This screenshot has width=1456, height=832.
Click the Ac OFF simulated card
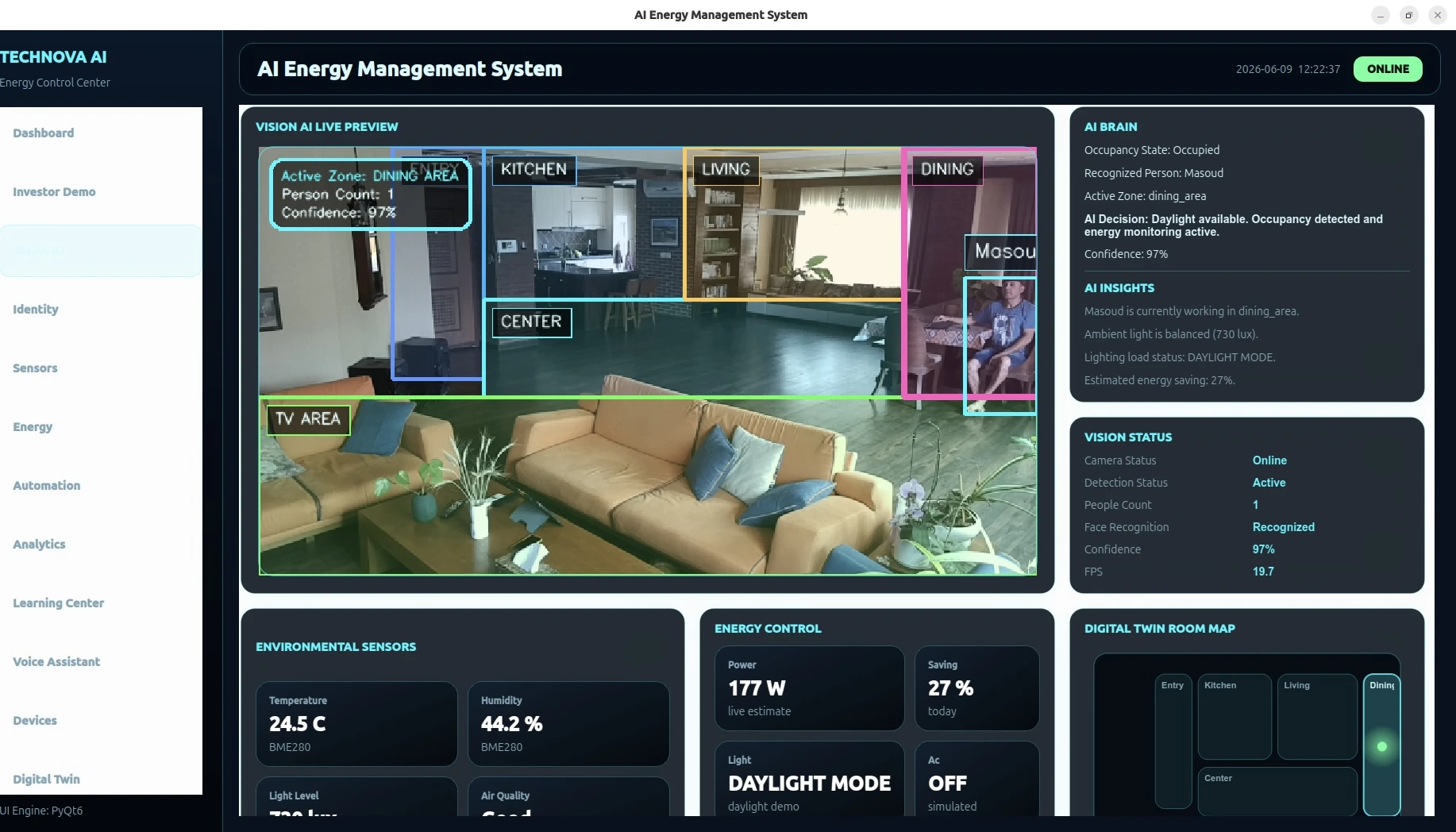[977, 780]
